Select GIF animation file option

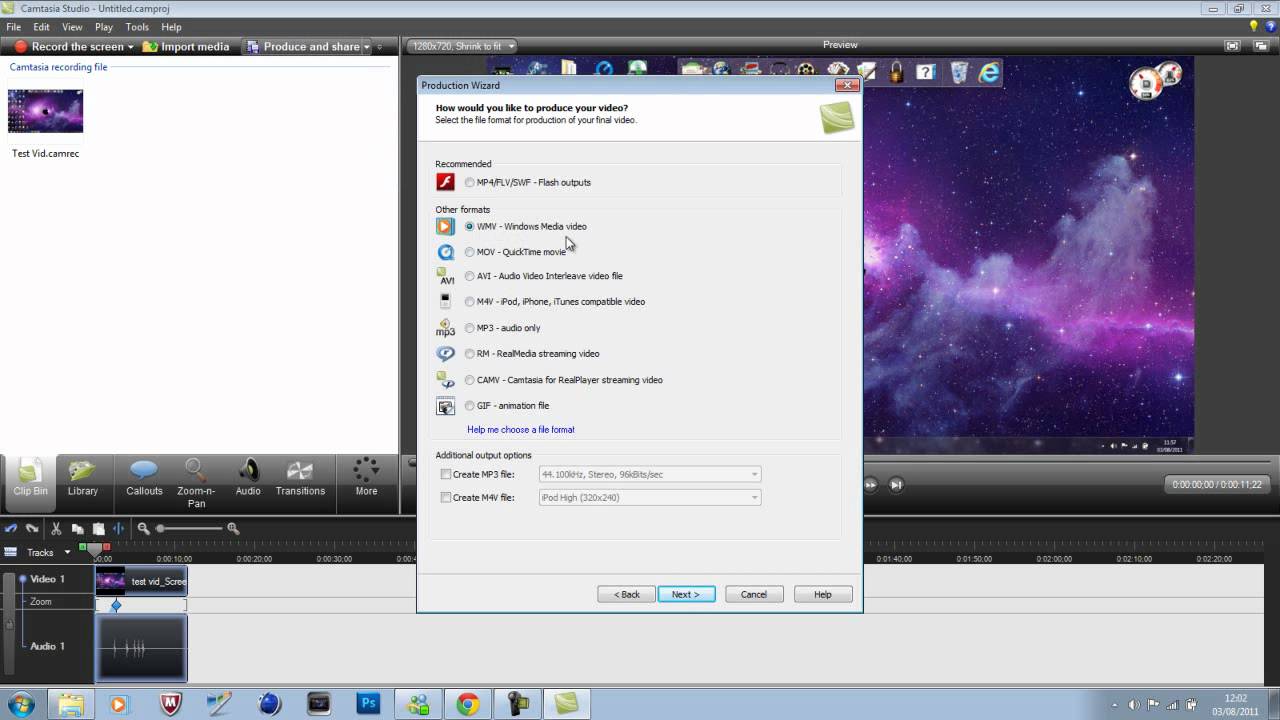tap(469, 405)
